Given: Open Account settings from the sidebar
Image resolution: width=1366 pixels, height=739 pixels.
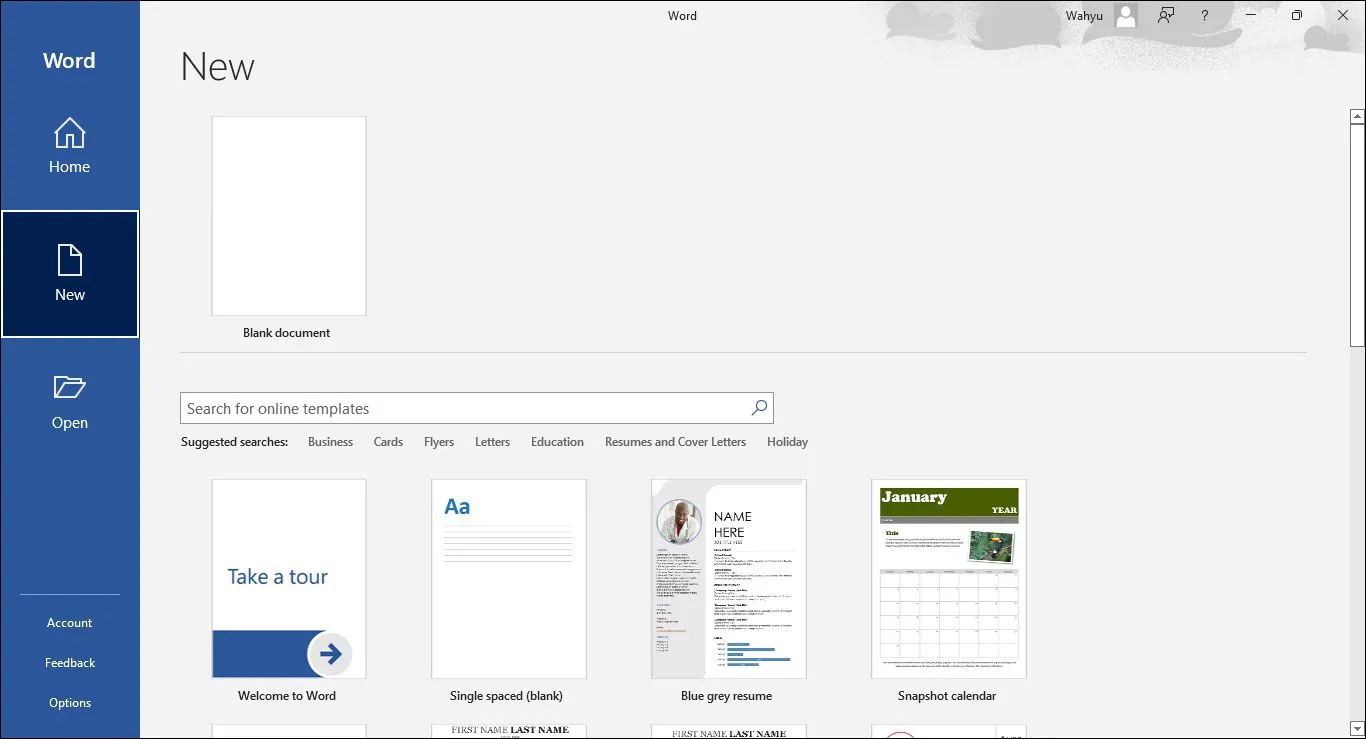Looking at the screenshot, I should click(69, 622).
